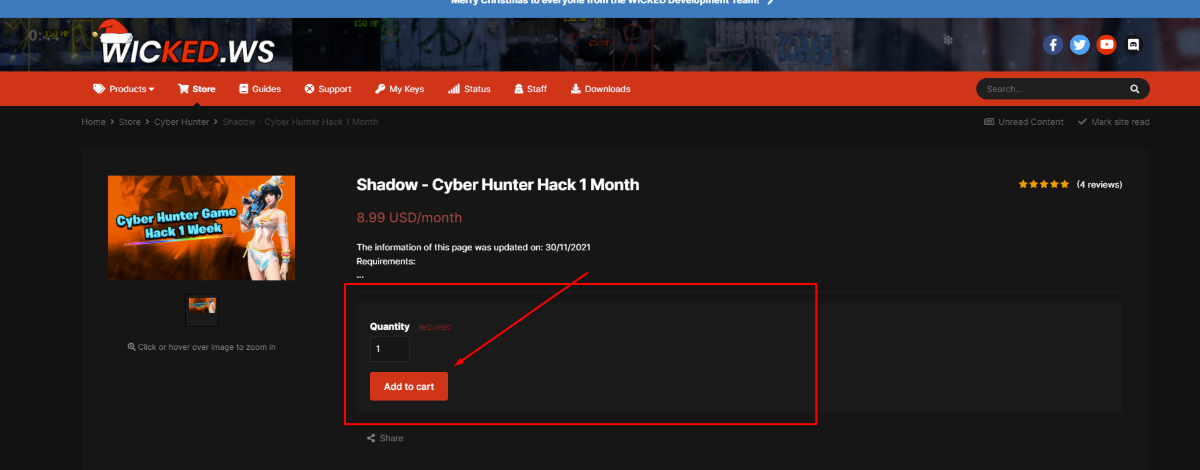Click the 'Requirements:' text
Image resolution: width=1200 pixels, height=470 pixels.
(x=385, y=261)
